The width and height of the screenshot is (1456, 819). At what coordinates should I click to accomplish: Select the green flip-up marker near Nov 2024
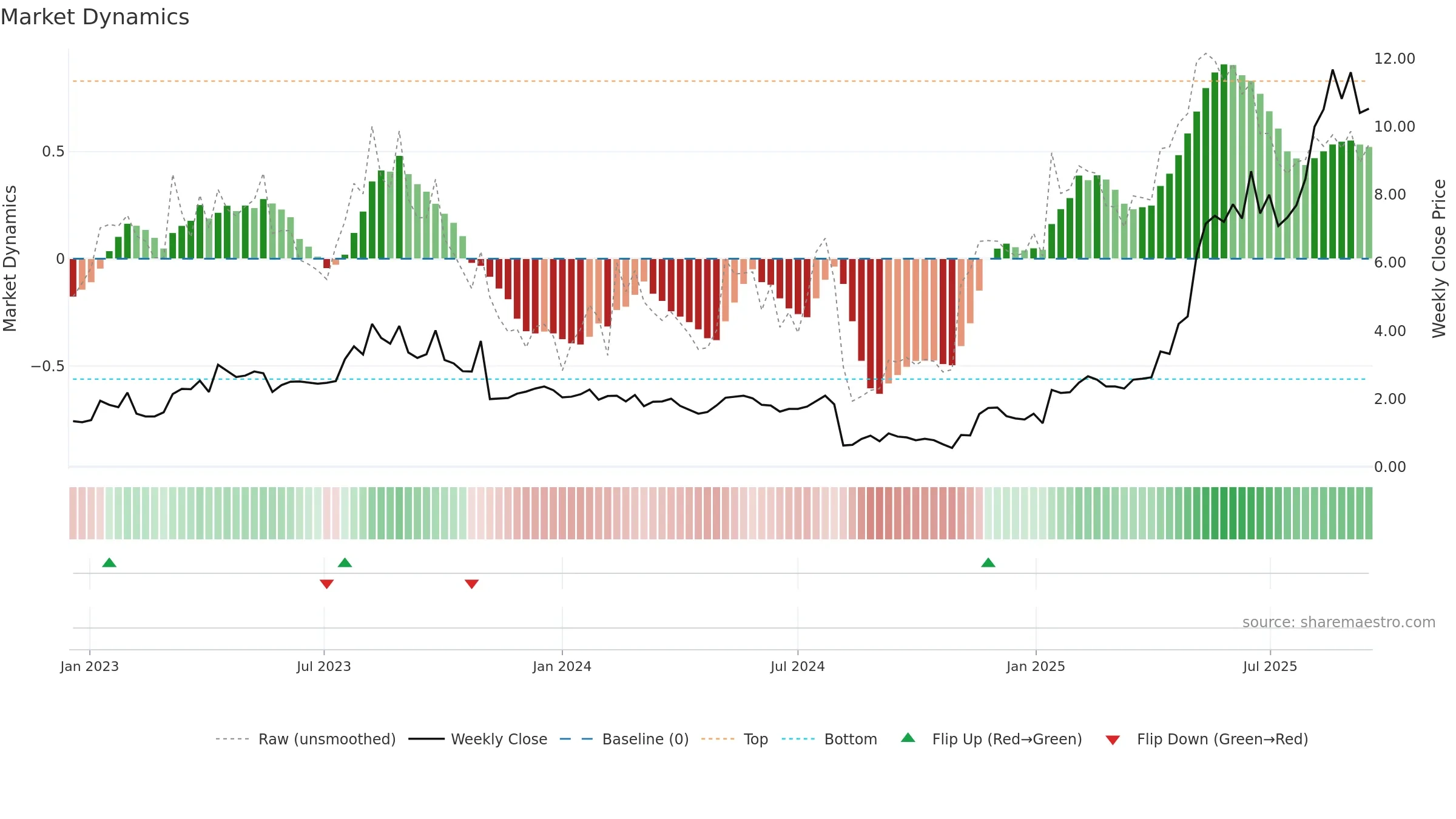coord(988,562)
